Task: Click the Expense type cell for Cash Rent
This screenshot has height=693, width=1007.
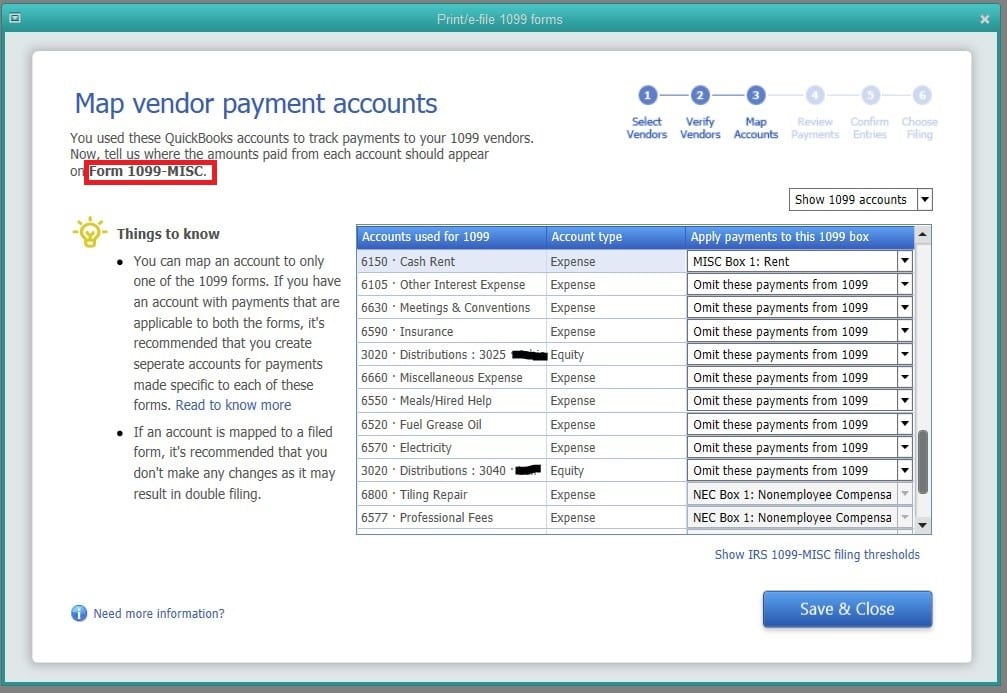Action: click(616, 261)
